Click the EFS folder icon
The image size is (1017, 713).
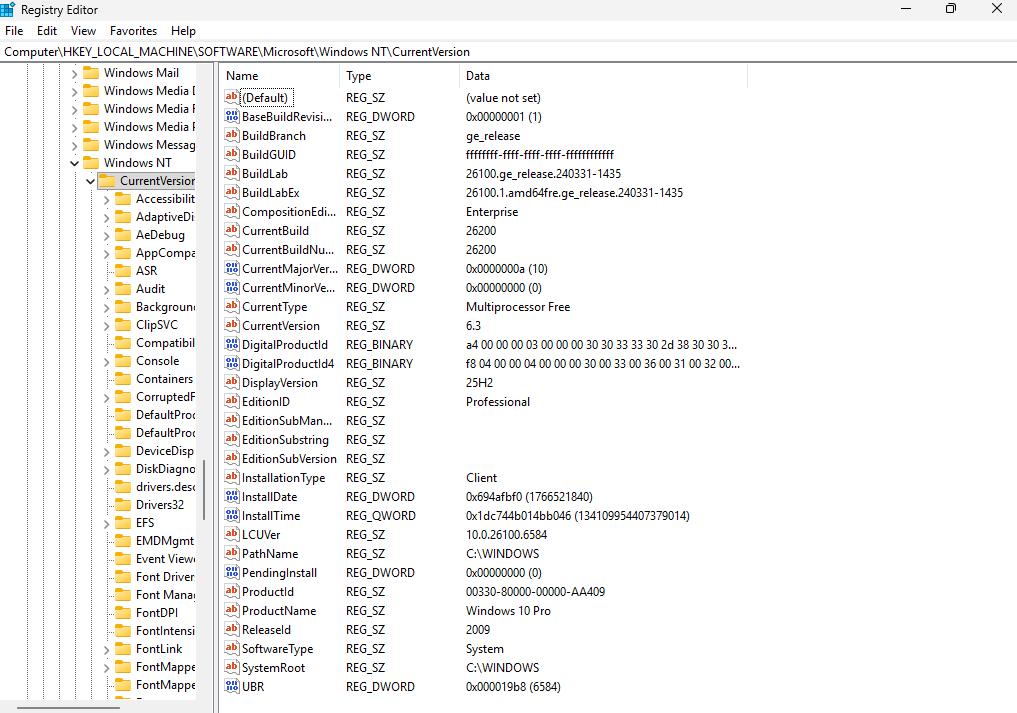tap(123, 522)
